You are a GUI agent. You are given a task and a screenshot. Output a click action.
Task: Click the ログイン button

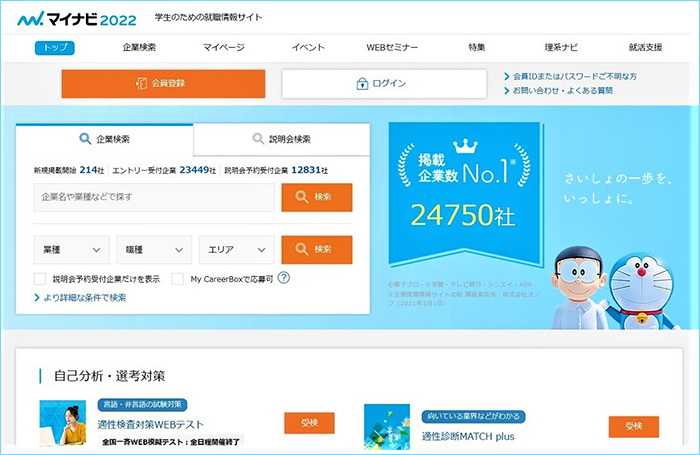click(x=384, y=83)
